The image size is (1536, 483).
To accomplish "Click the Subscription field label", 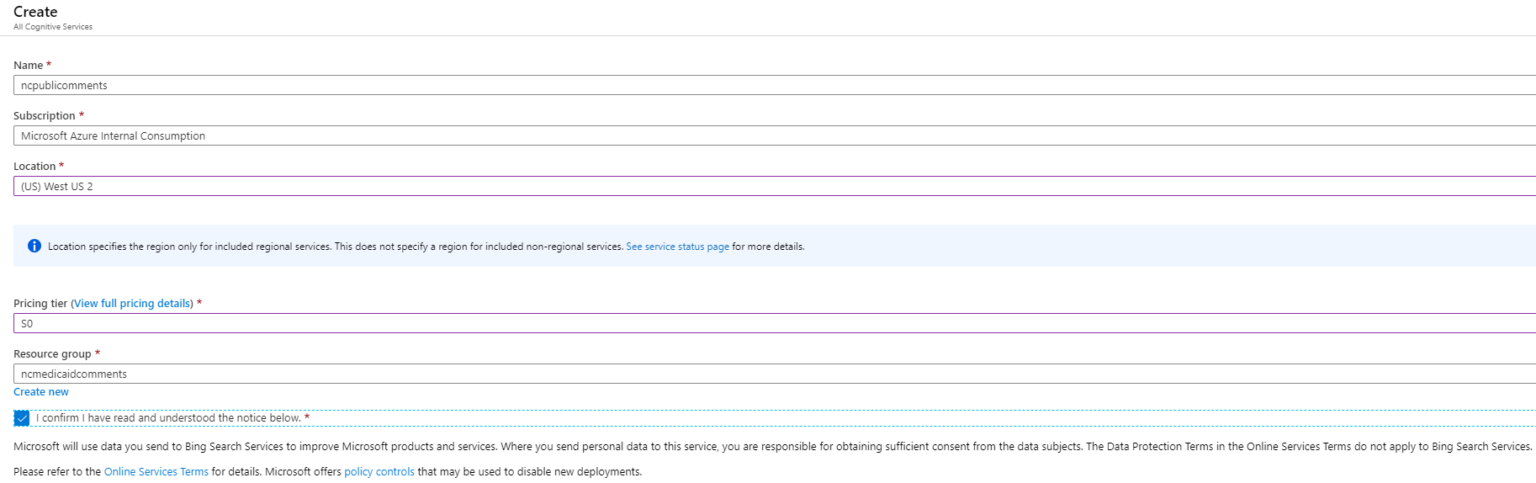I will [x=44, y=116].
